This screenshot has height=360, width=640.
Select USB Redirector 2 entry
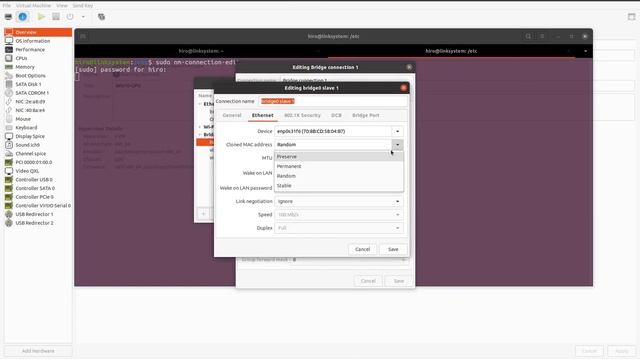[x=38, y=223]
